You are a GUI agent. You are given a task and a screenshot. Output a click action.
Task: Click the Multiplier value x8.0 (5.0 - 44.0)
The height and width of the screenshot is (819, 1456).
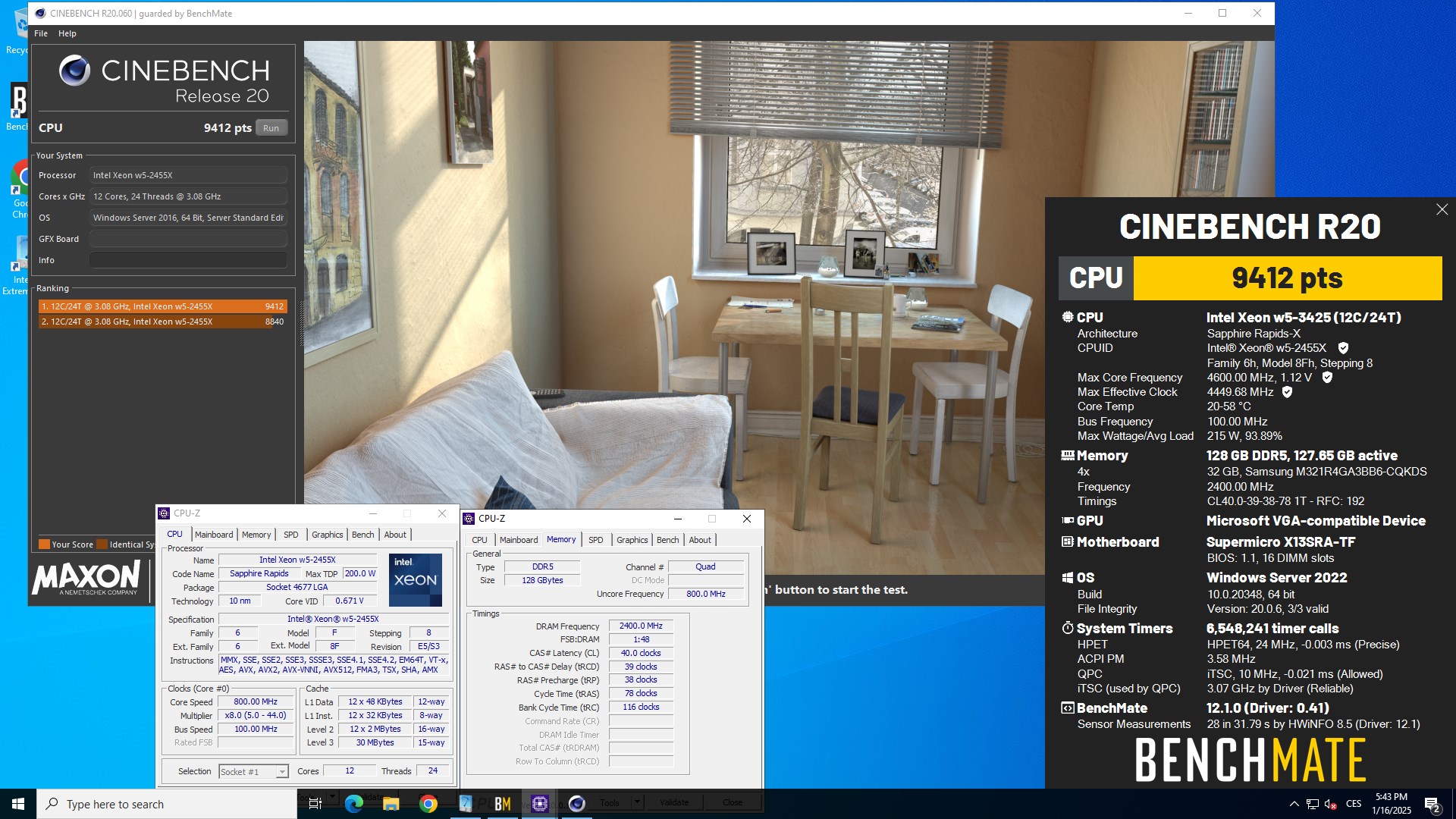coord(256,716)
